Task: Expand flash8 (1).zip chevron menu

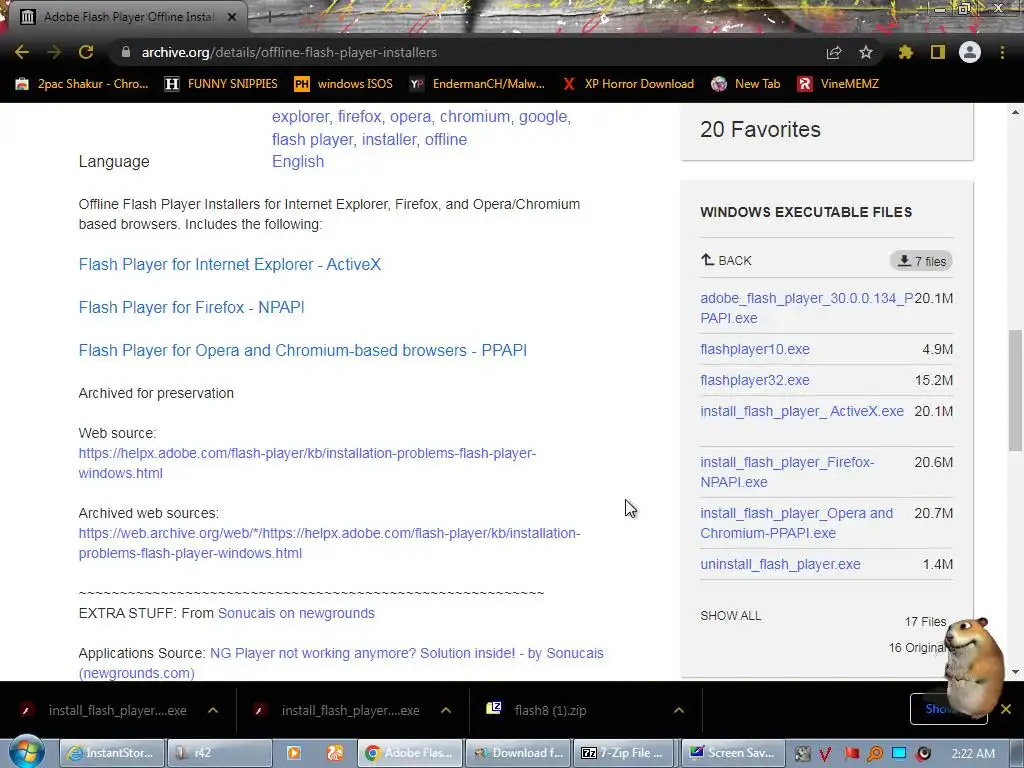Action: tap(679, 711)
